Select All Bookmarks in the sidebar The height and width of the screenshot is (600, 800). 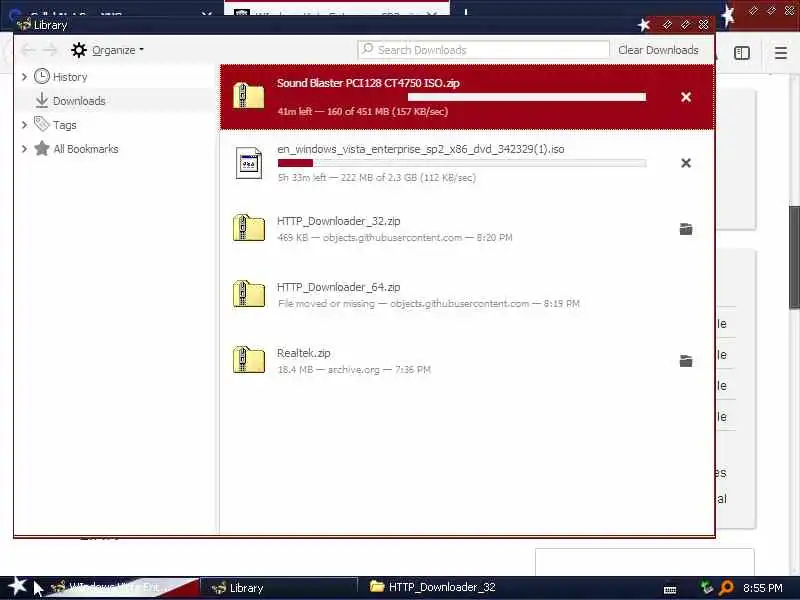click(86, 149)
